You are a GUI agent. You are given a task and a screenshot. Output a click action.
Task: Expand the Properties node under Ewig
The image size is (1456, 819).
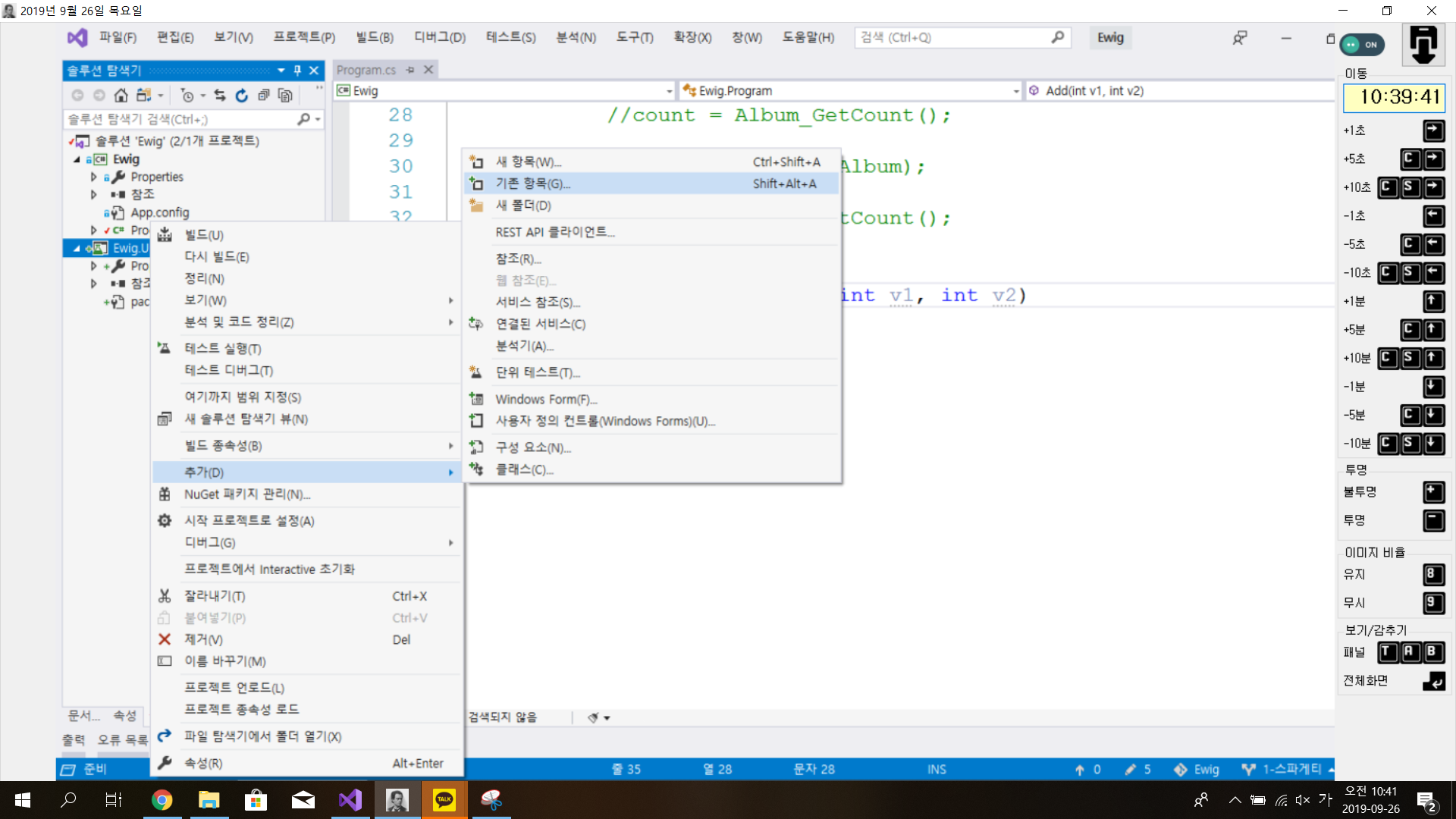pos(94,177)
